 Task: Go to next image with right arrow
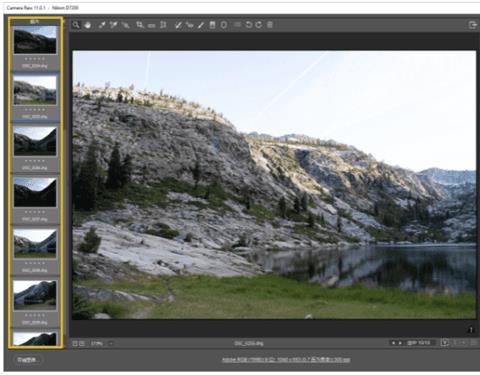[x=400, y=343]
